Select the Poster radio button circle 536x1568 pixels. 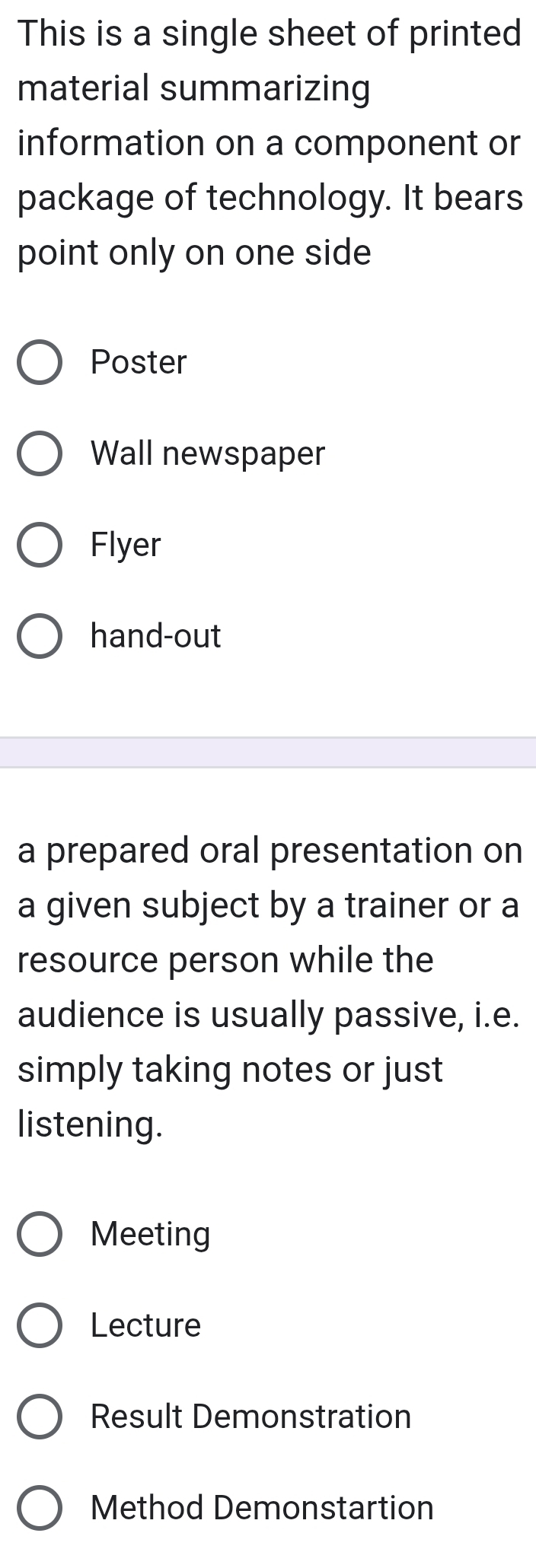(40, 362)
